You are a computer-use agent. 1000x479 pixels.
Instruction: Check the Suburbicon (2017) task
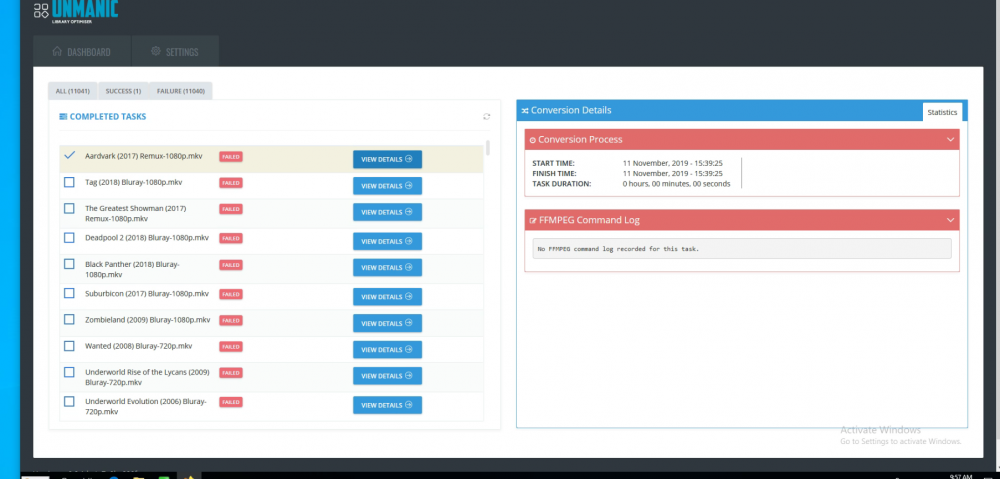point(69,293)
